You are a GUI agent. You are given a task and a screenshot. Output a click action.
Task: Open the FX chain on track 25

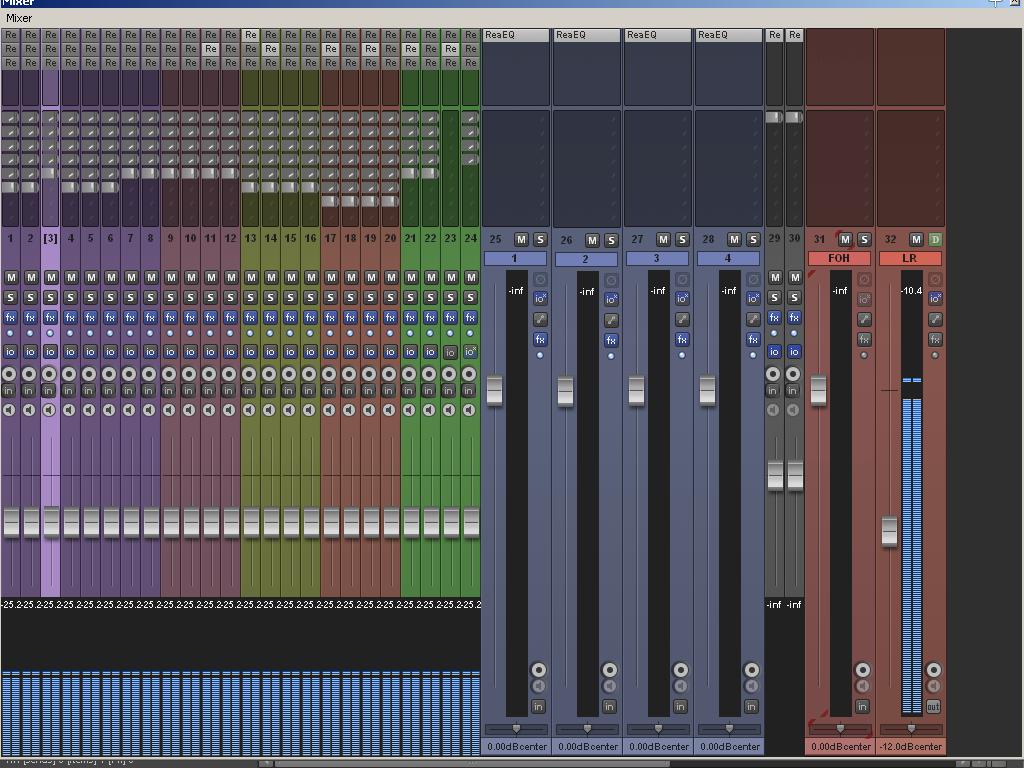(540, 340)
